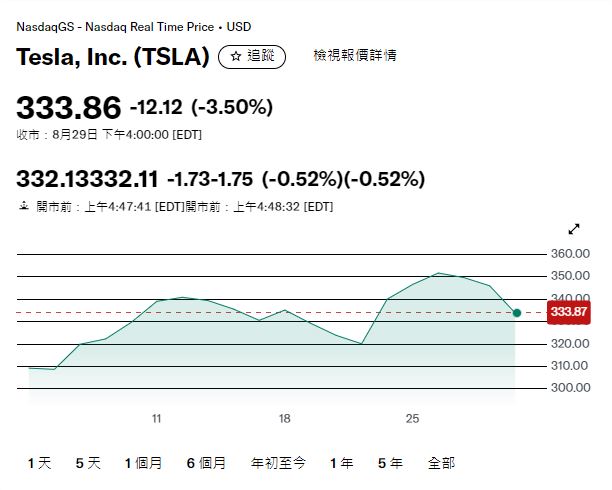Click the pre-market sunrise icon
Viewport: 612px width, 490px height.
pos(24,206)
